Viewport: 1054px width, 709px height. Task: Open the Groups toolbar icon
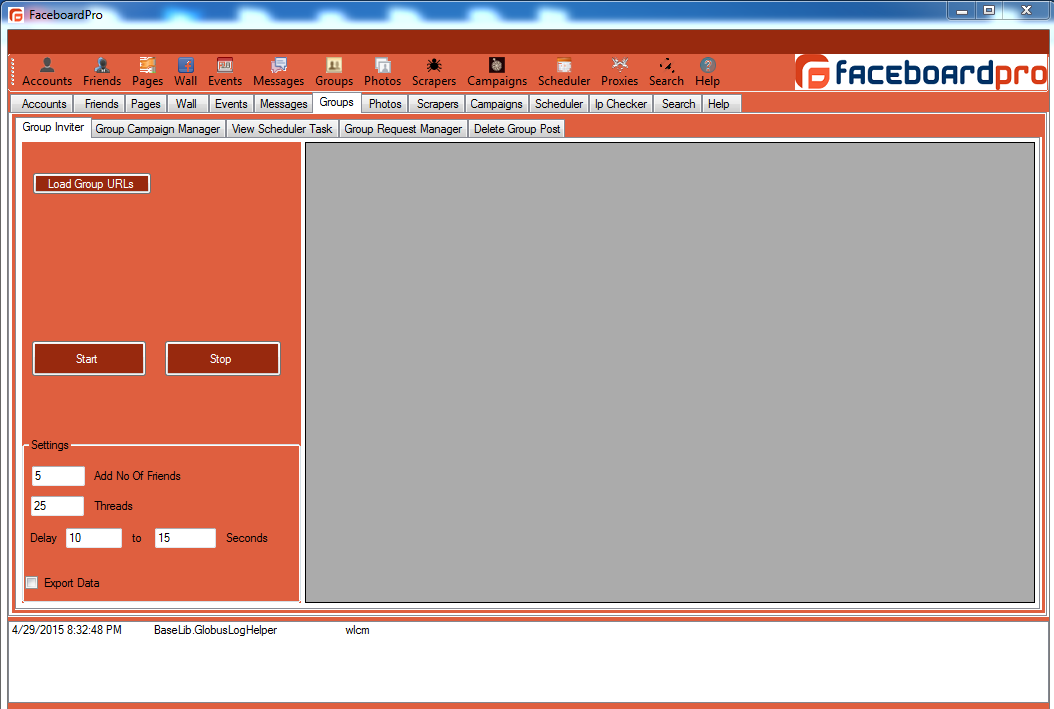(334, 72)
